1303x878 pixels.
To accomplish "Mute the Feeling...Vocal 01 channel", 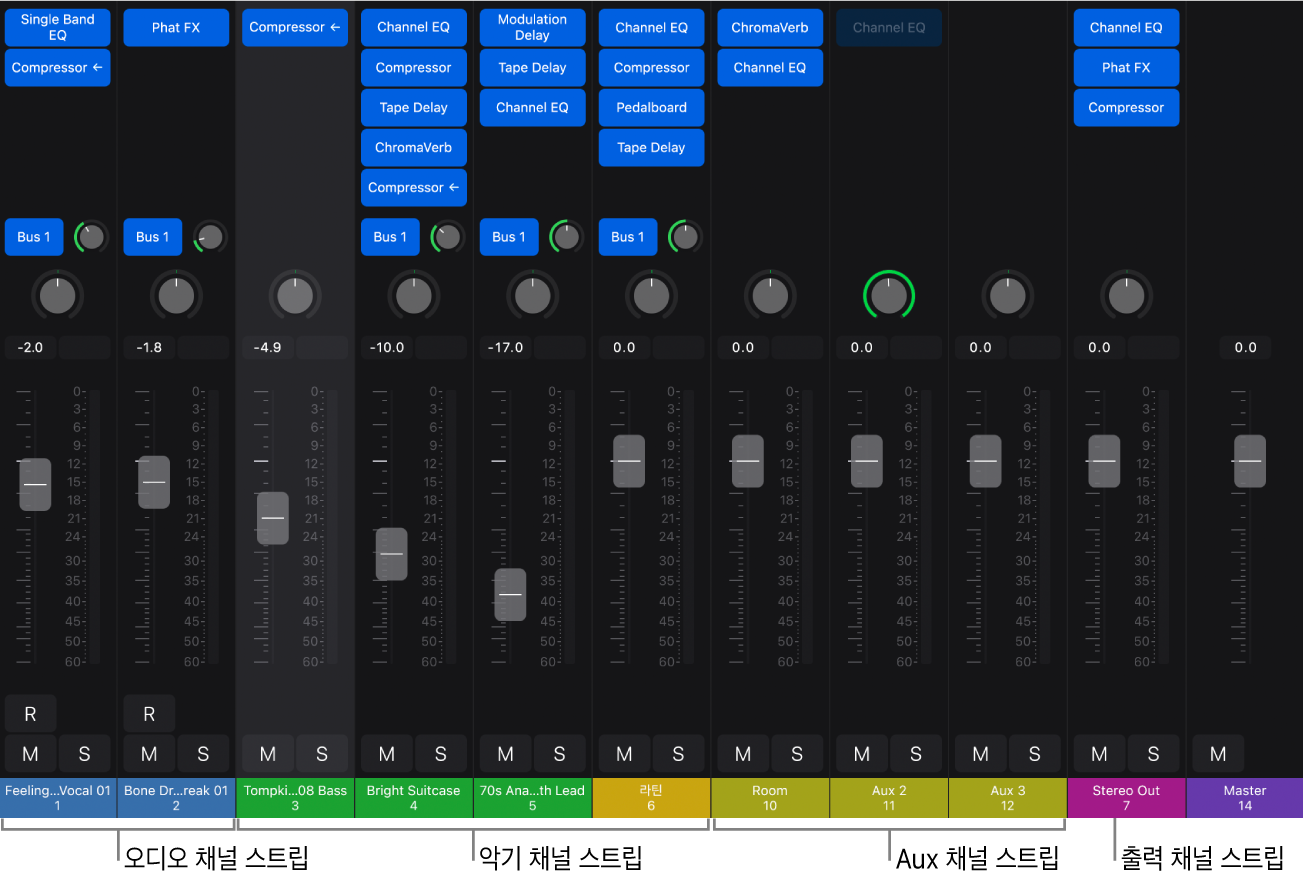I will 30,754.
